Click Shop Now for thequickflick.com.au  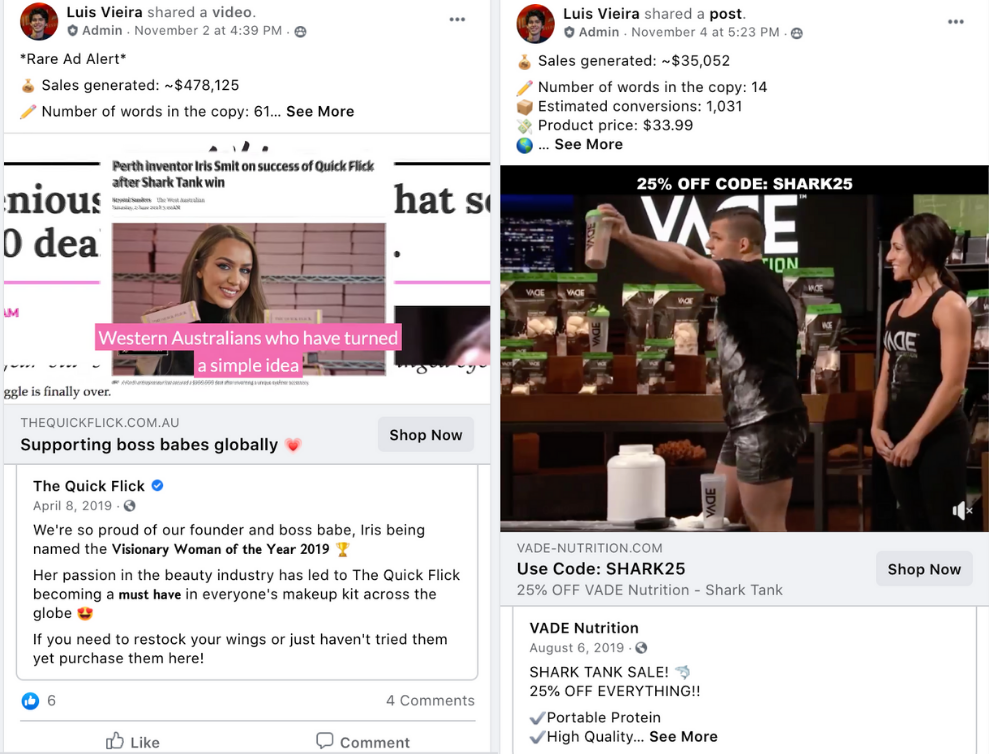[426, 435]
